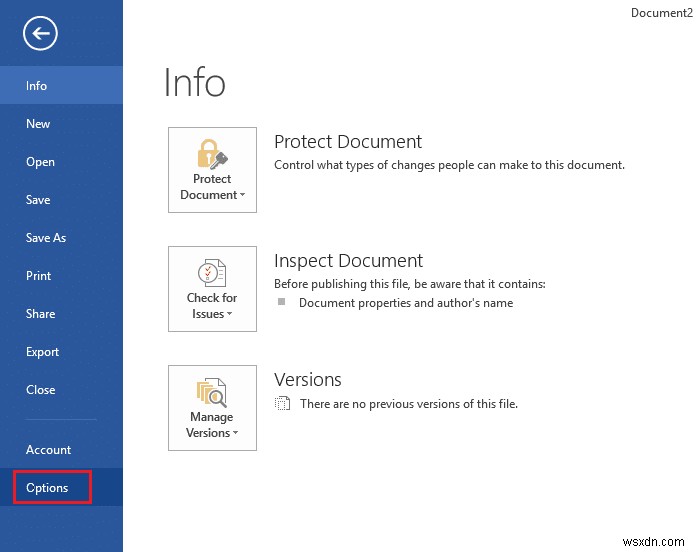Choose Open in the sidebar

(x=61, y=162)
